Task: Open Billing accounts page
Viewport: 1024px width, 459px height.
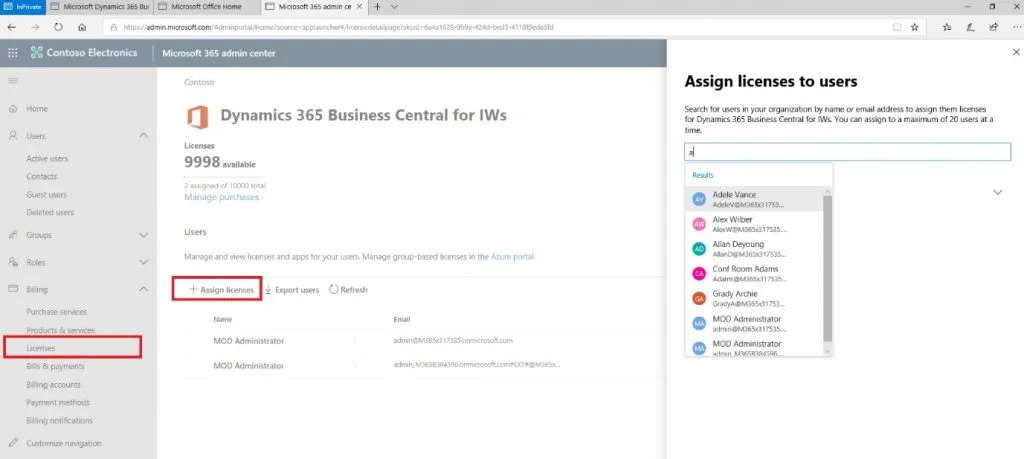Action: pos(54,385)
